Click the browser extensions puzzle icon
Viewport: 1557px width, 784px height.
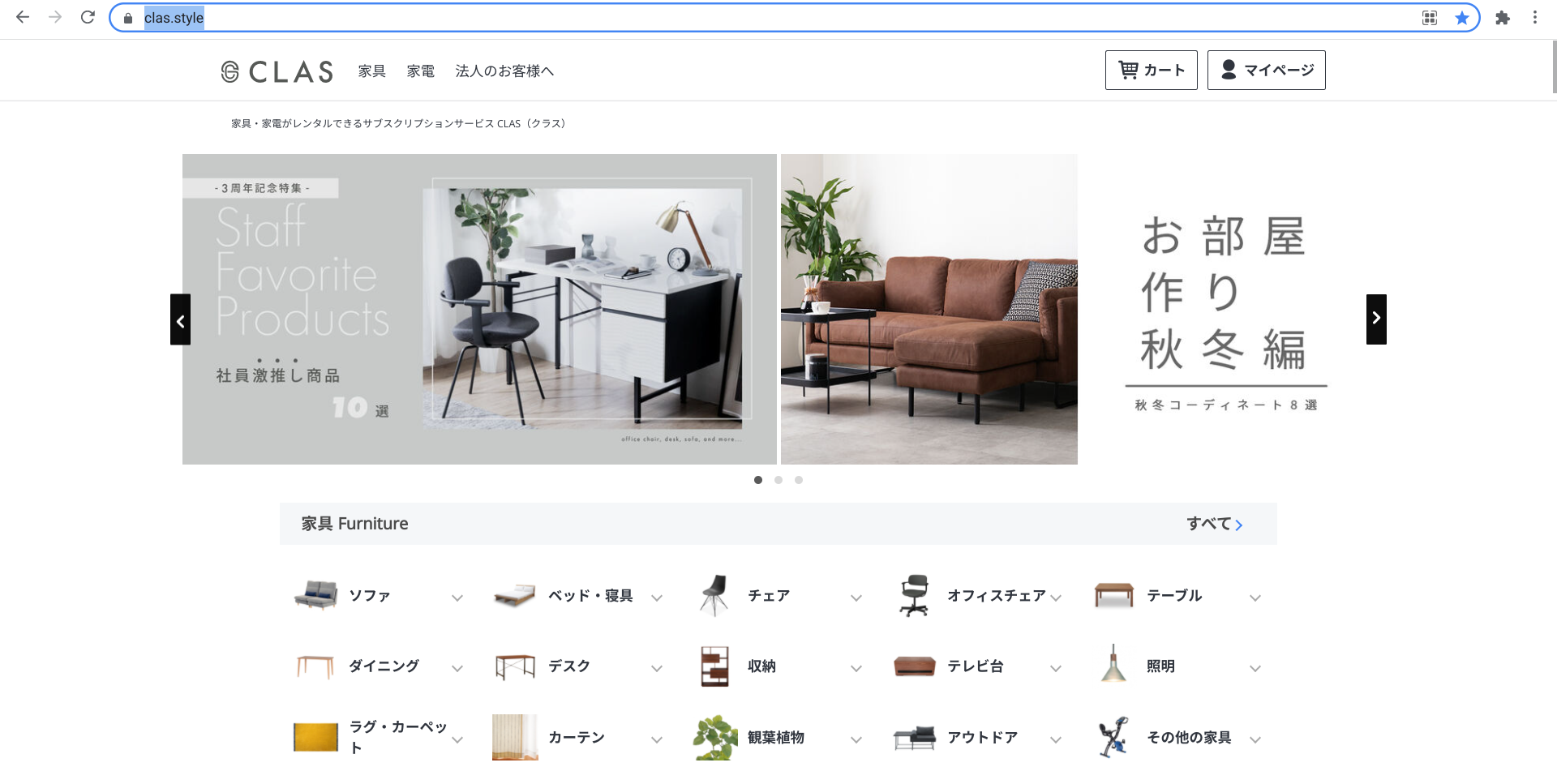pyautogui.click(x=1502, y=18)
